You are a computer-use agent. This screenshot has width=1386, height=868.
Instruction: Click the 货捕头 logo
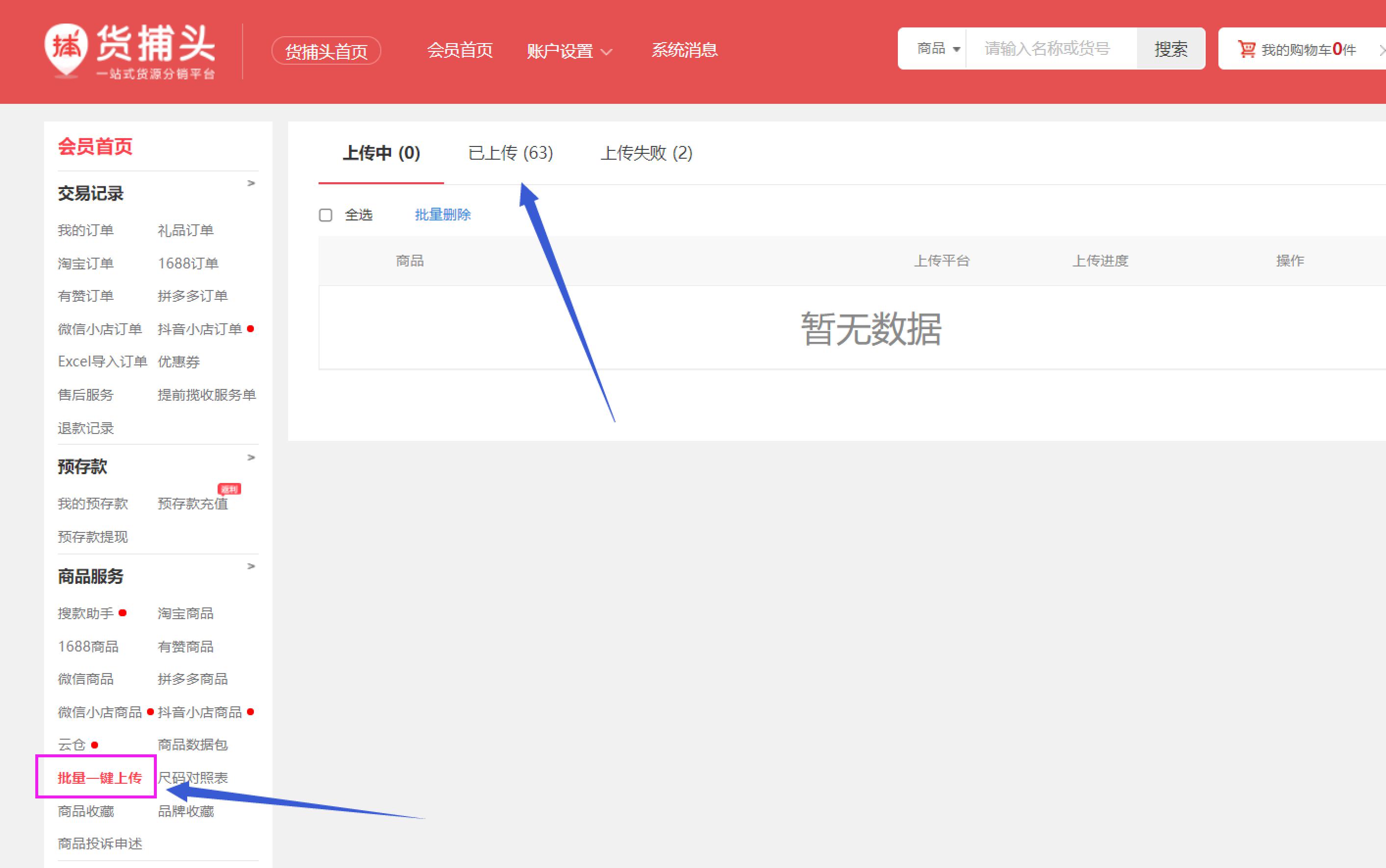tap(130, 50)
